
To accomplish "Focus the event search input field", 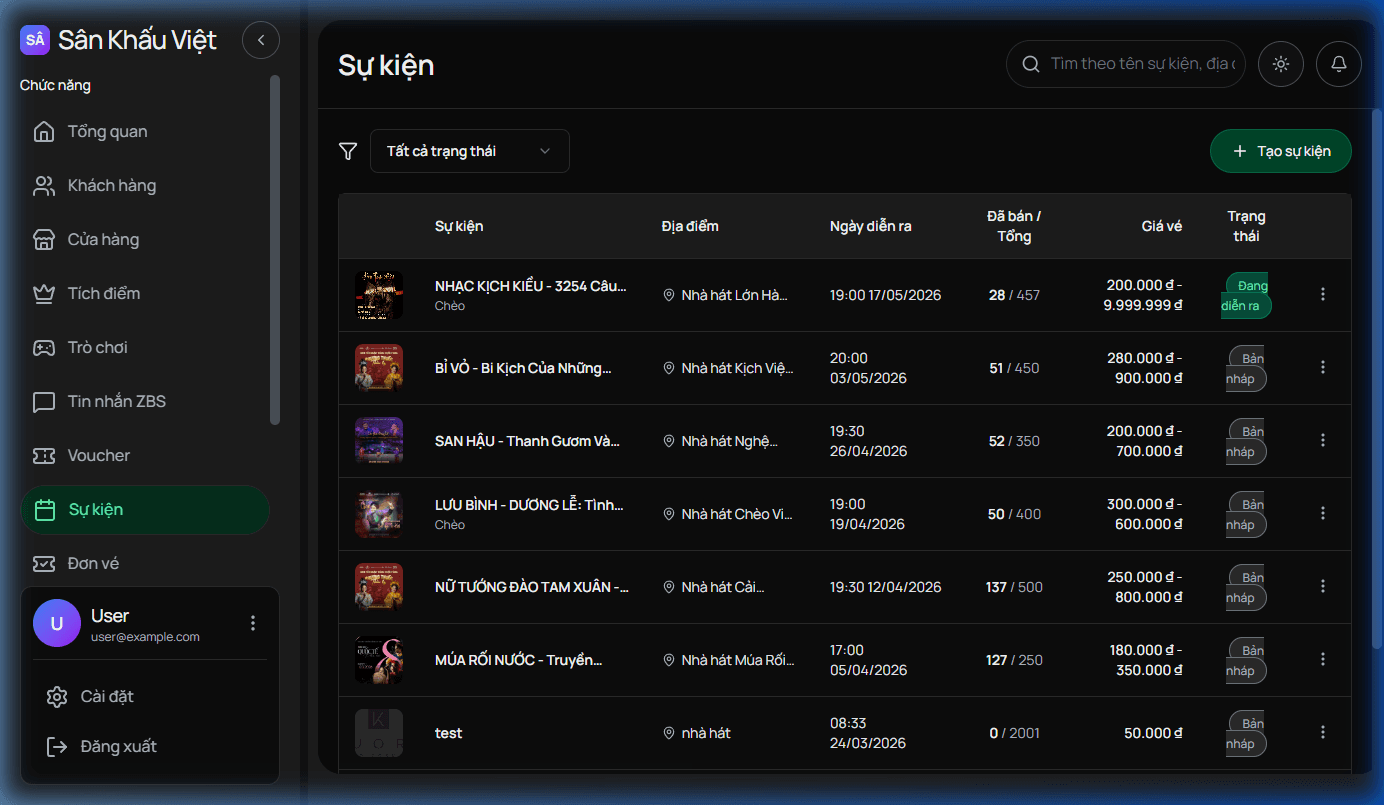I will point(1141,64).
